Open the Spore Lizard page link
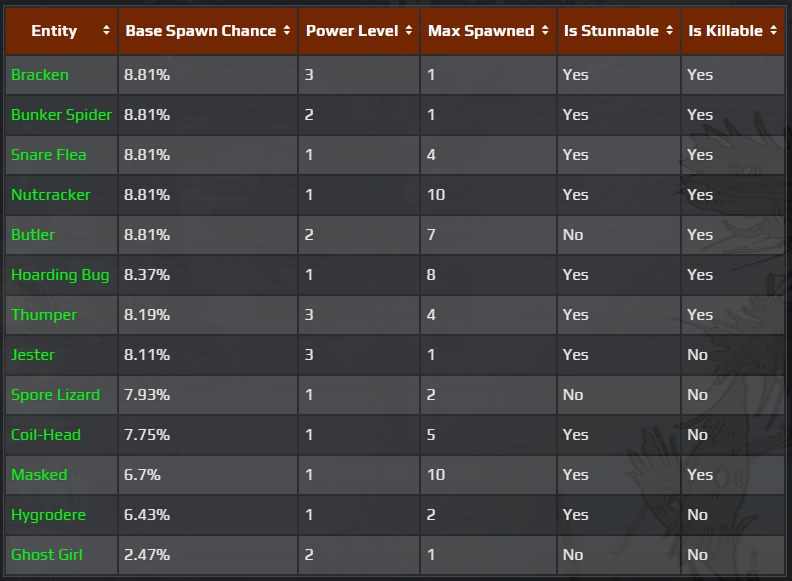This screenshot has height=581, width=792. tap(55, 395)
